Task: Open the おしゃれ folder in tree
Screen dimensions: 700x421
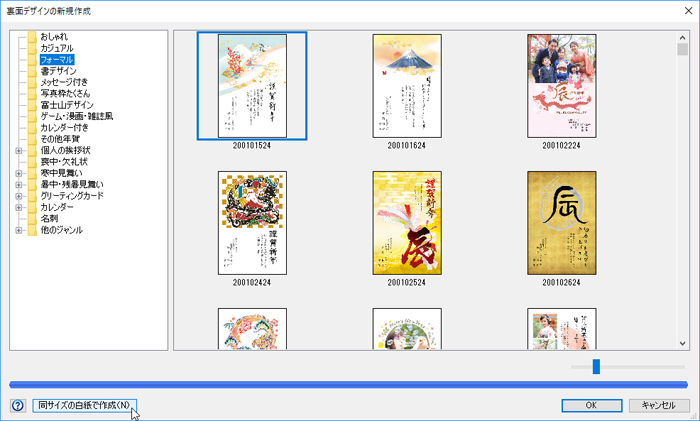Action: tap(55, 37)
